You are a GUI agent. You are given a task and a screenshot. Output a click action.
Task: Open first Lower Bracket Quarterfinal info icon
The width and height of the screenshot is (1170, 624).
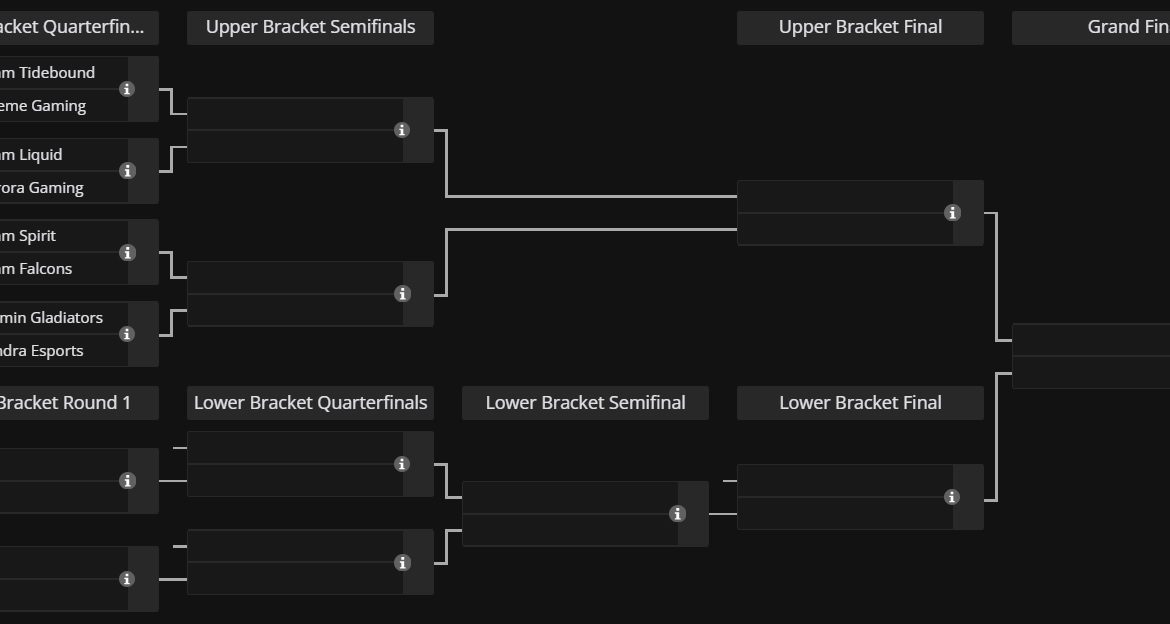coord(402,464)
